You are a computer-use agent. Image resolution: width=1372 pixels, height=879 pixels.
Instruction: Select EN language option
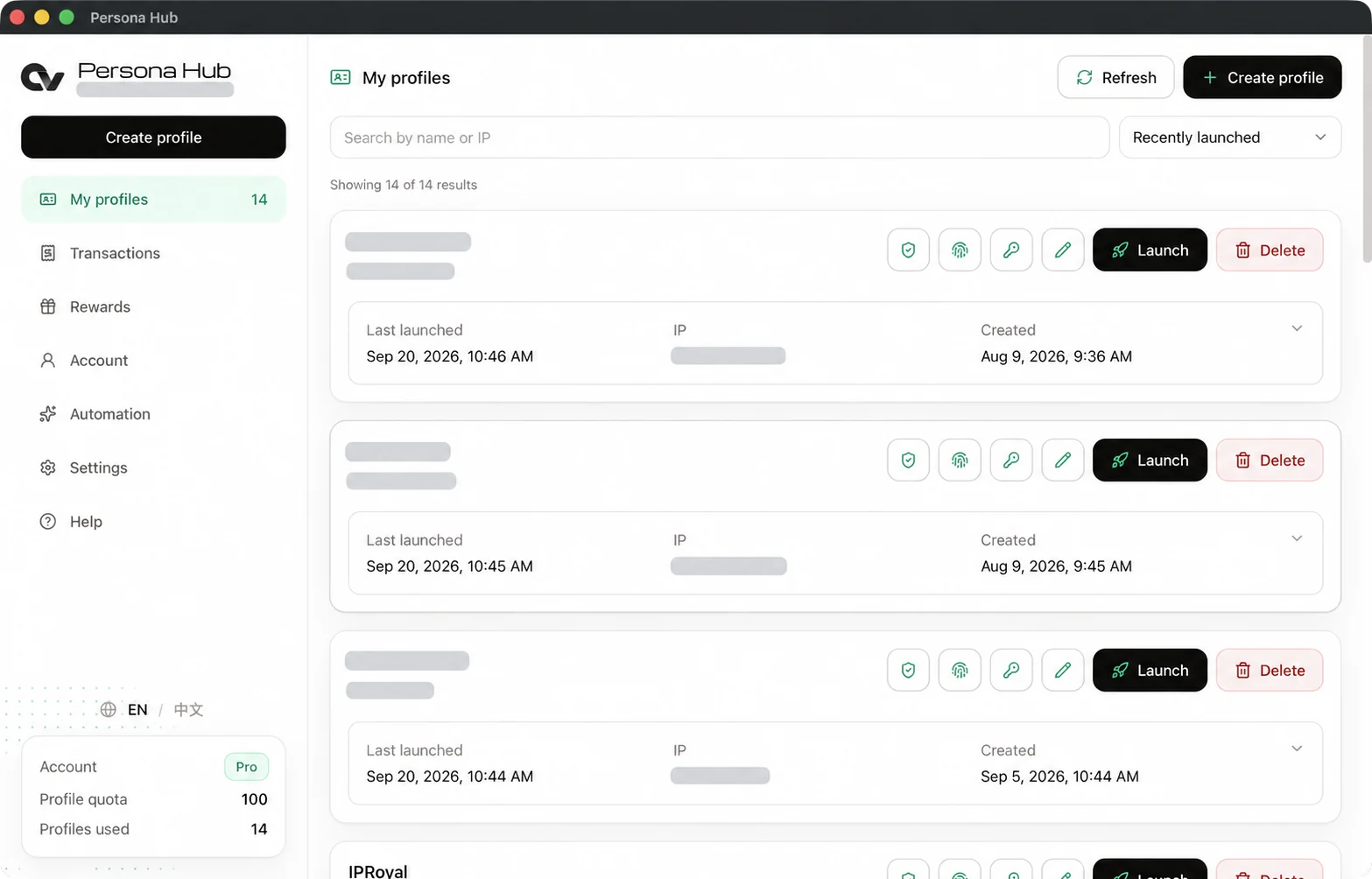coord(137,709)
